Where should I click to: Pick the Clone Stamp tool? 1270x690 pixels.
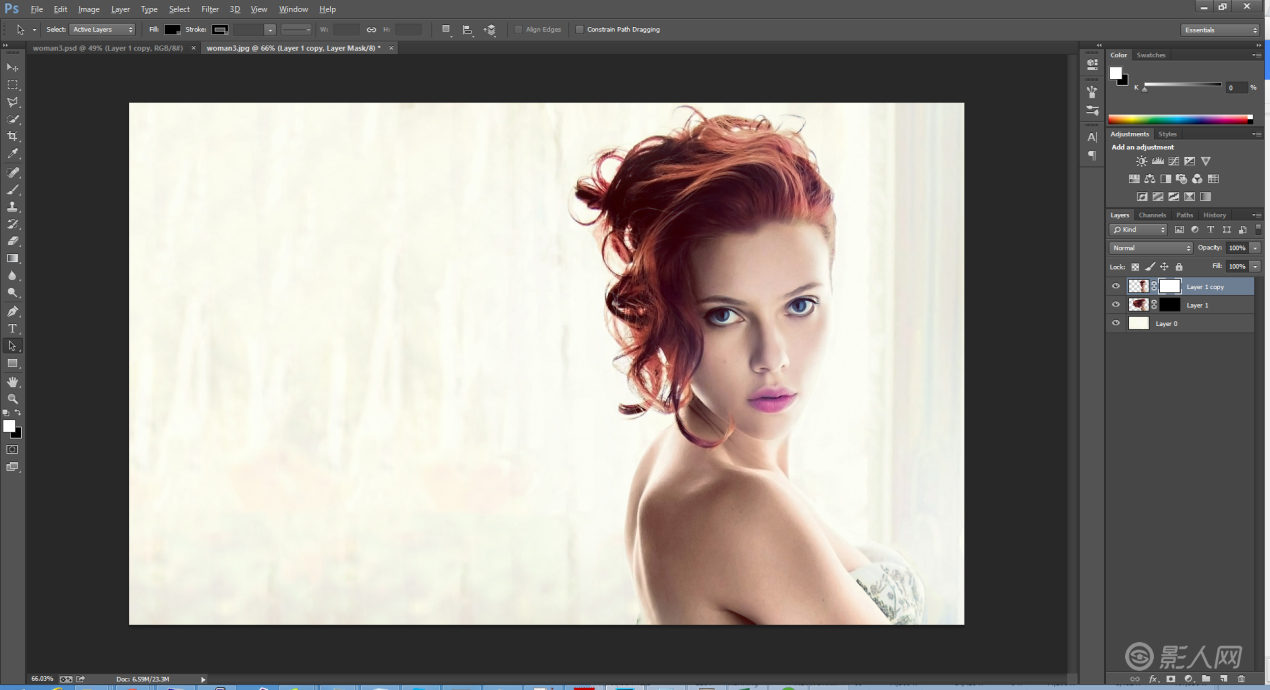pyautogui.click(x=13, y=207)
